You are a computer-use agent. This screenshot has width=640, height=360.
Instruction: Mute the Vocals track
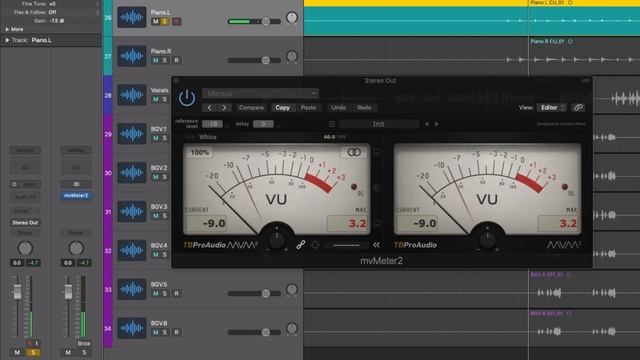click(x=156, y=99)
